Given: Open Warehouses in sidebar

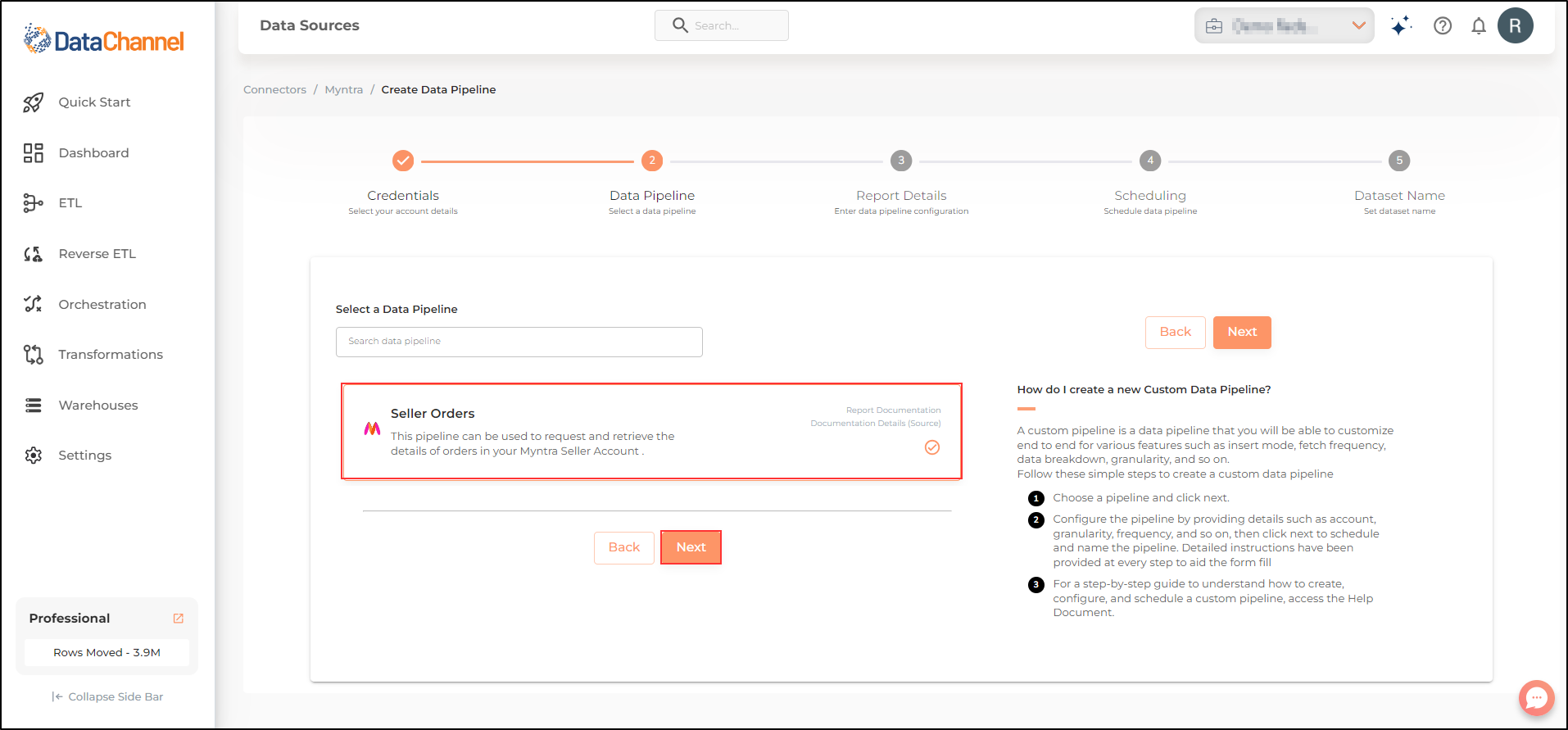Looking at the screenshot, I should click(98, 406).
